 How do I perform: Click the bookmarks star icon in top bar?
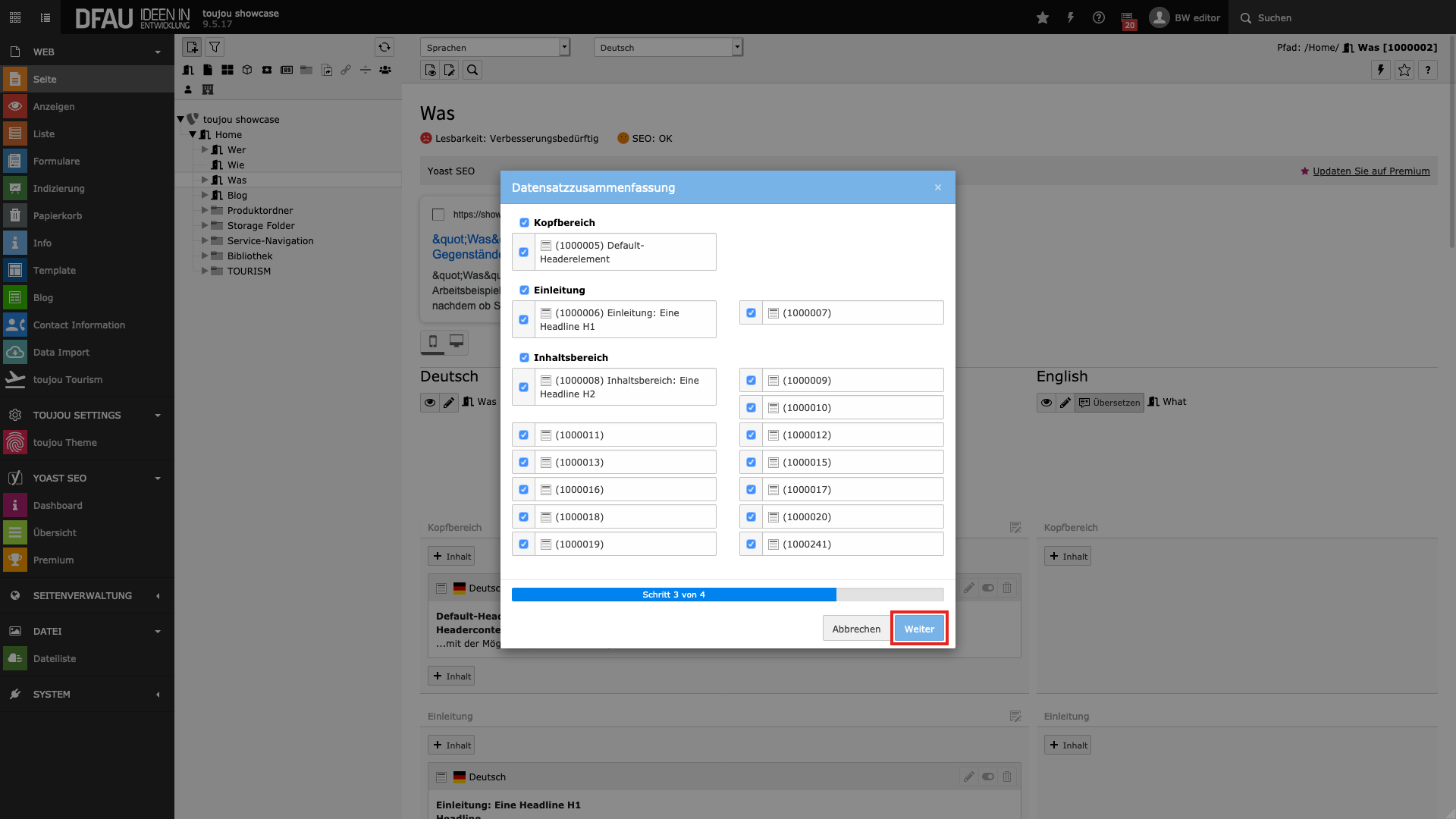(1043, 17)
